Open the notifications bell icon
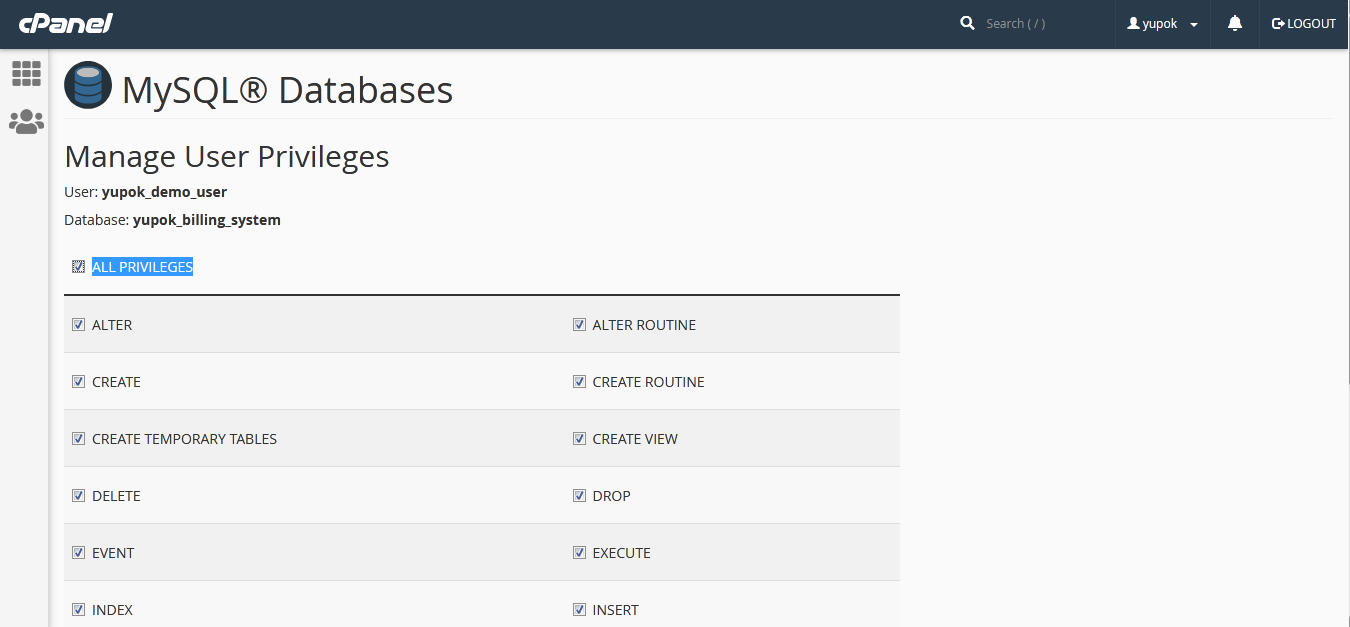The image size is (1350, 627). (1235, 23)
